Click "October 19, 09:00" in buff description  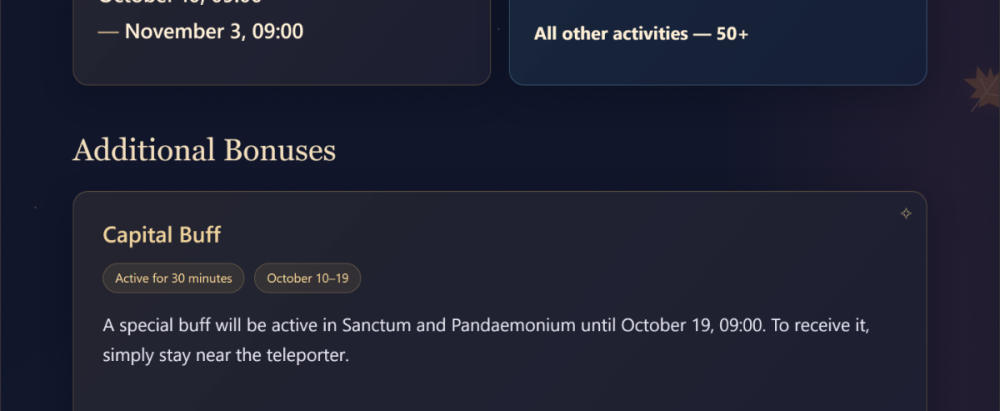point(691,325)
